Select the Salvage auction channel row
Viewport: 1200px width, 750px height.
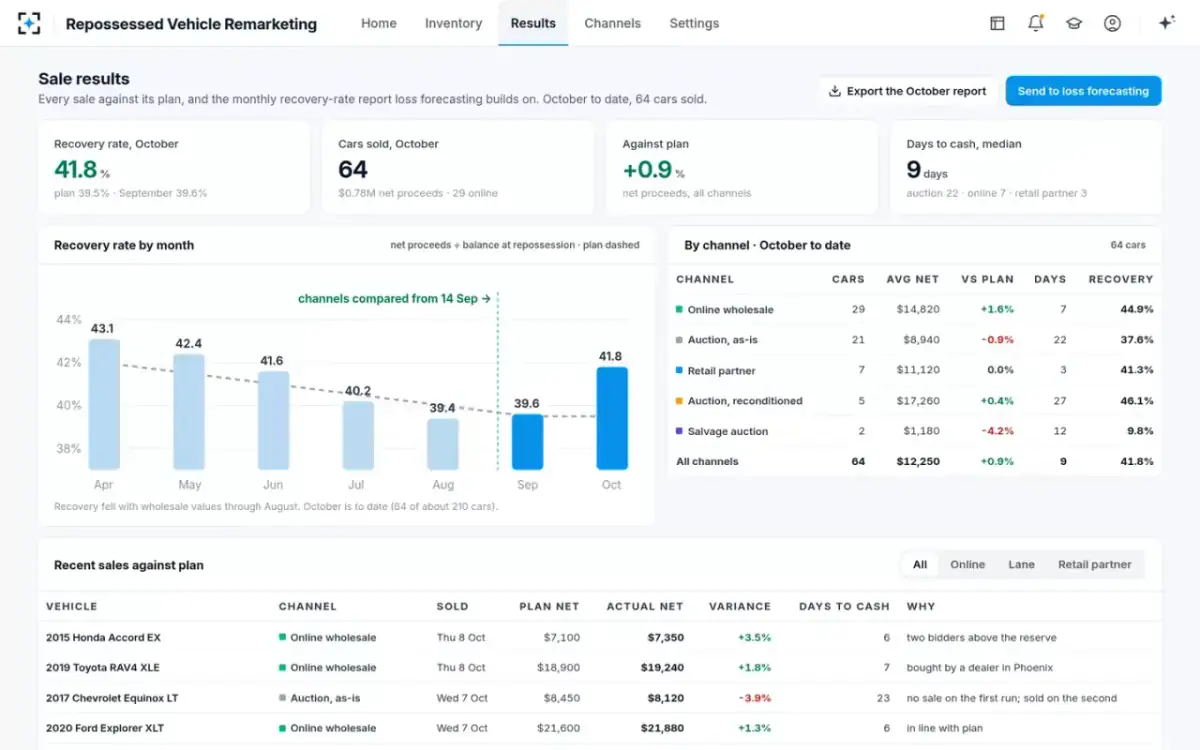(914, 432)
